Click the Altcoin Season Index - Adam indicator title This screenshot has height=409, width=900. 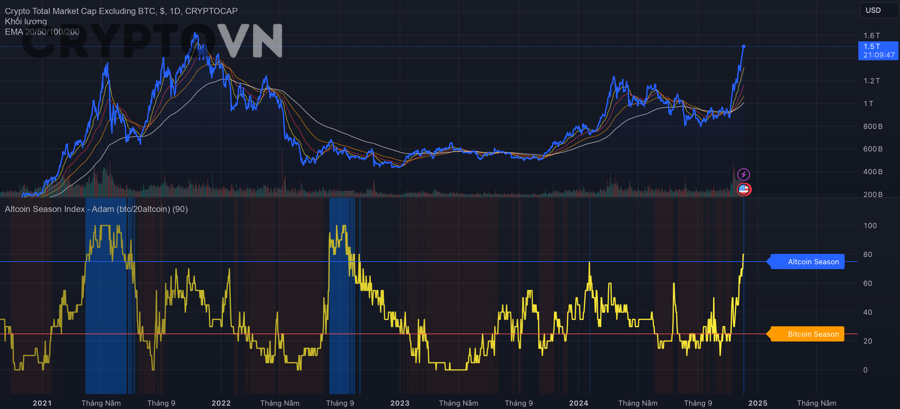pyautogui.click(x=96, y=209)
